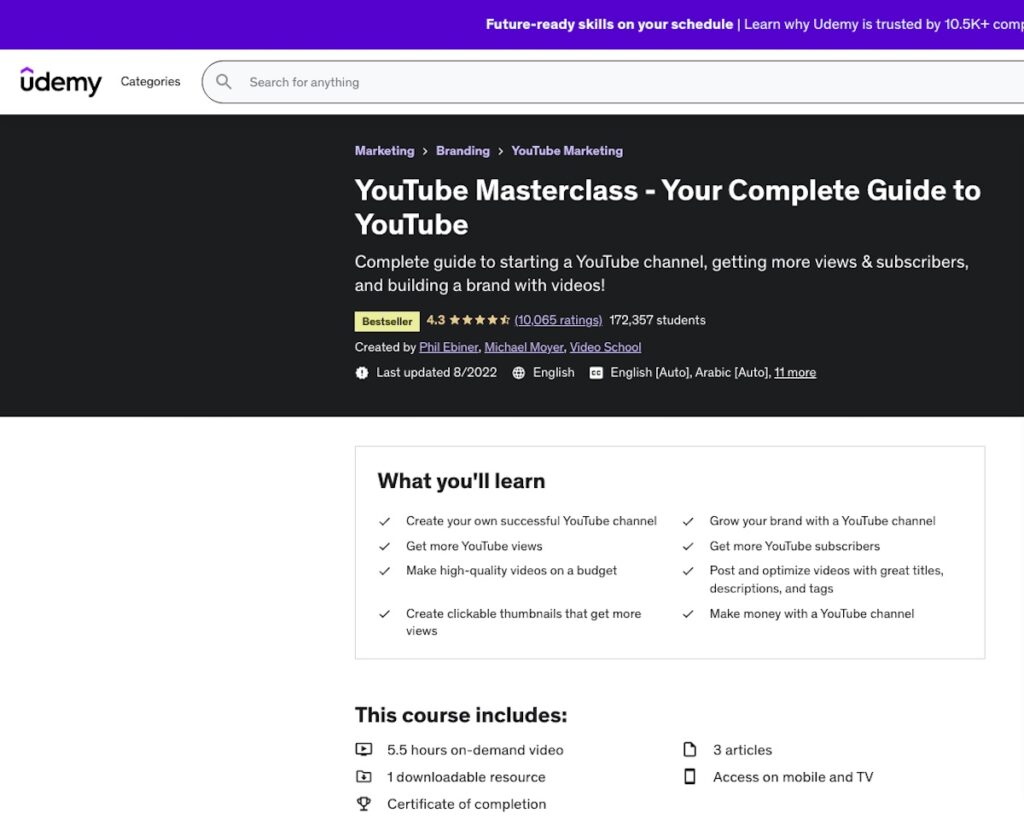Click breadcrumb chevron after Marketing
The width and height of the screenshot is (1024, 825).
coord(425,151)
